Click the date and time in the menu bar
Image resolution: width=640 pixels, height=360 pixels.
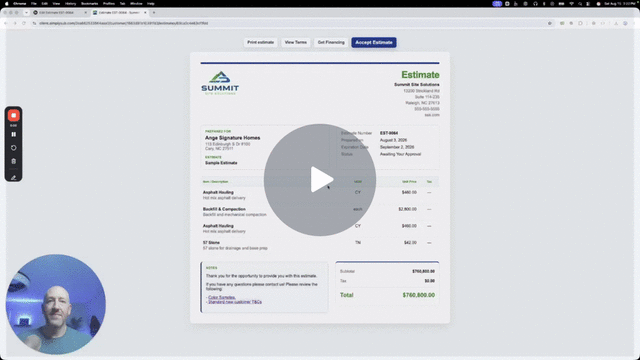point(620,4)
